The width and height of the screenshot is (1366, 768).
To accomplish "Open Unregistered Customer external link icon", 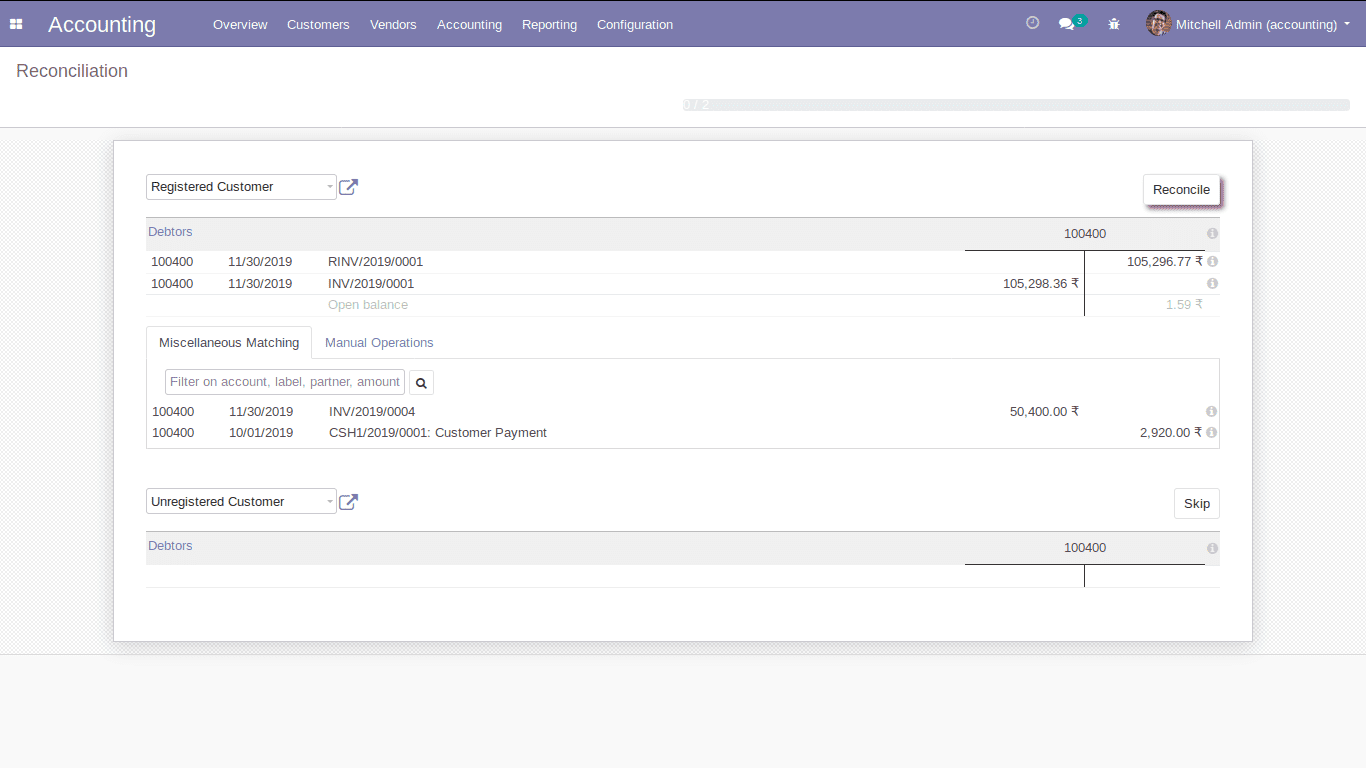I will 348,502.
